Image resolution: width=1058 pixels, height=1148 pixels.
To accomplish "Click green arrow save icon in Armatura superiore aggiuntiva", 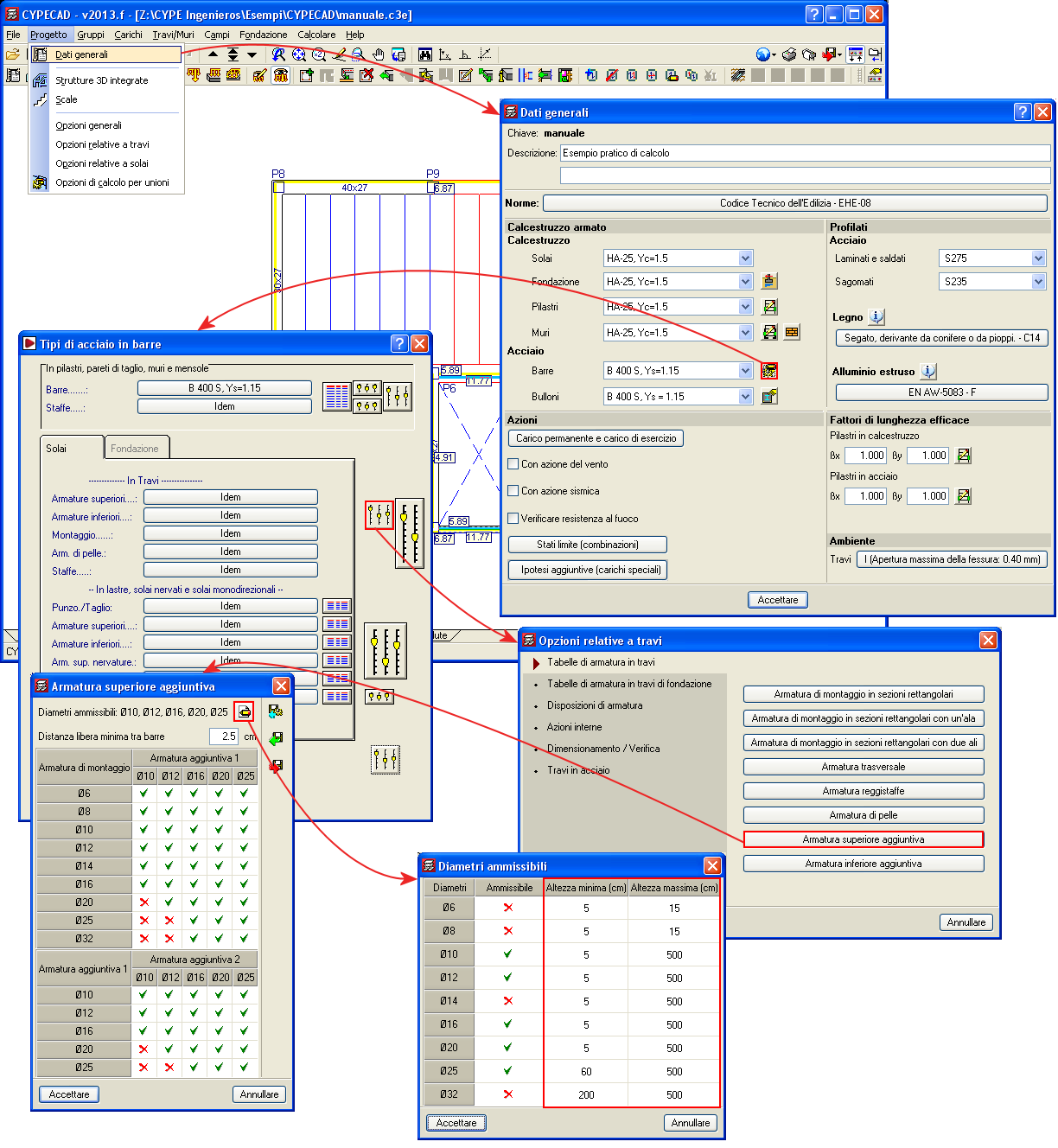I will click(x=276, y=738).
